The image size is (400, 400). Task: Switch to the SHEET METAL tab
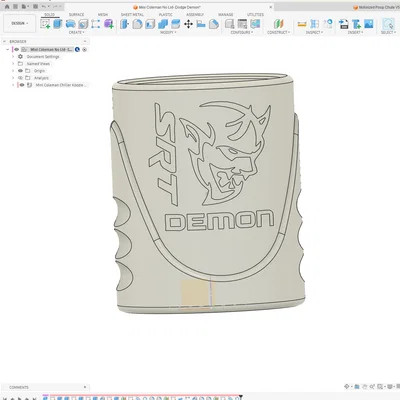(x=132, y=15)
